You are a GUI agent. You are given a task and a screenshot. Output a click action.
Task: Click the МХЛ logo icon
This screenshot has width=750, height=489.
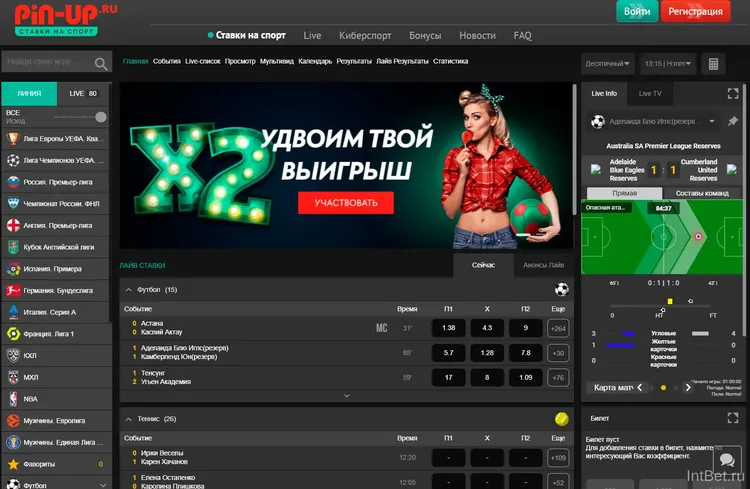tap(13, 377)
